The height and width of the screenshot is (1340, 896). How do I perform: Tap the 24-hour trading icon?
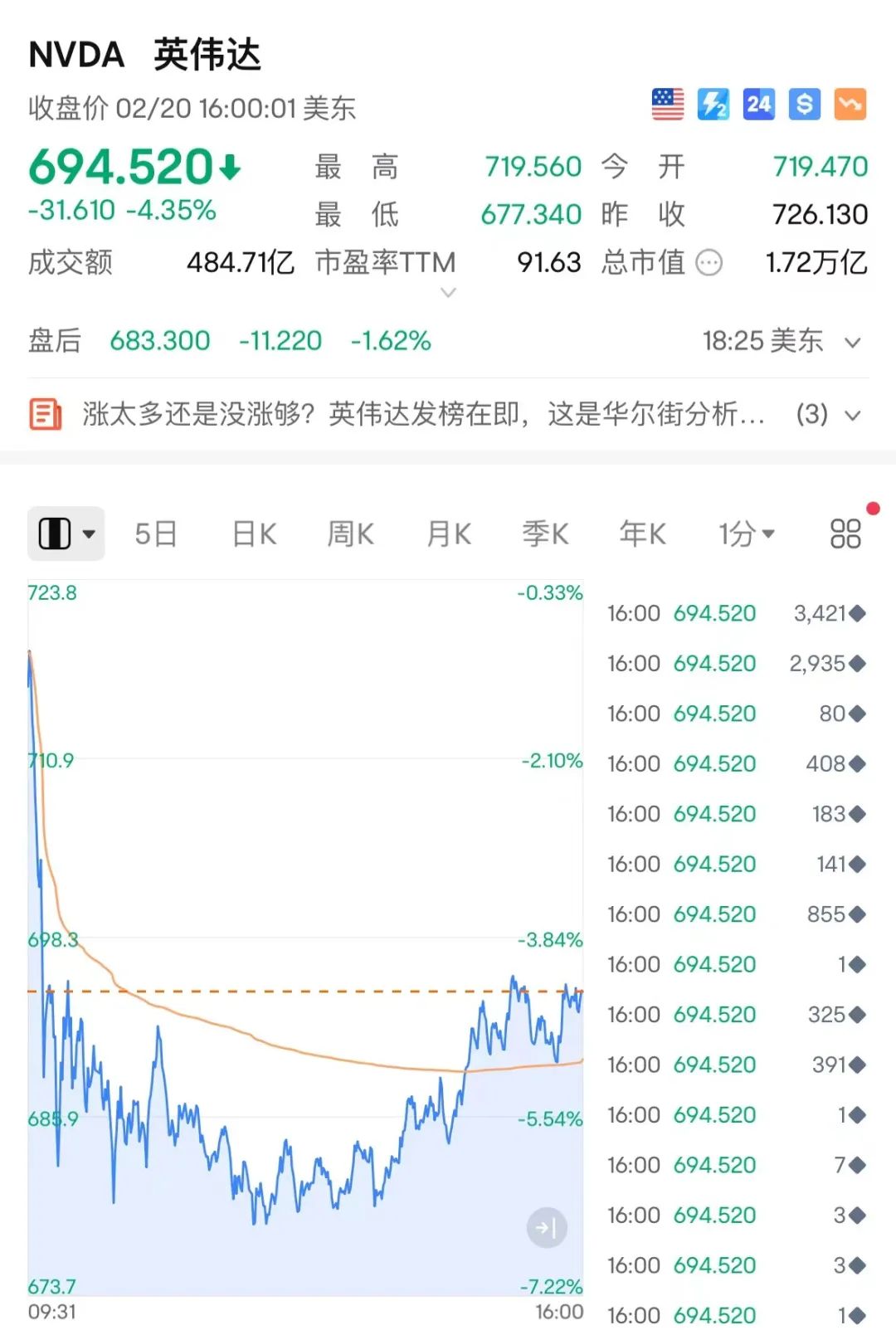[758, 105]
